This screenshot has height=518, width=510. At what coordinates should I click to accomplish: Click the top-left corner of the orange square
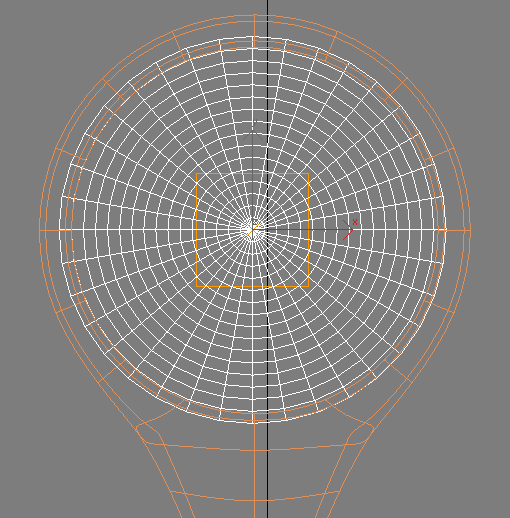(x=196, y=173)
